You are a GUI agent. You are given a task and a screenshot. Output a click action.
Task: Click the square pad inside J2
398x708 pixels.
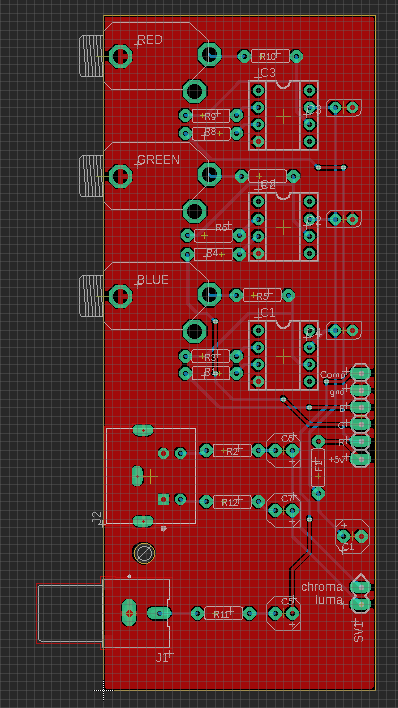tap(163, 499)
